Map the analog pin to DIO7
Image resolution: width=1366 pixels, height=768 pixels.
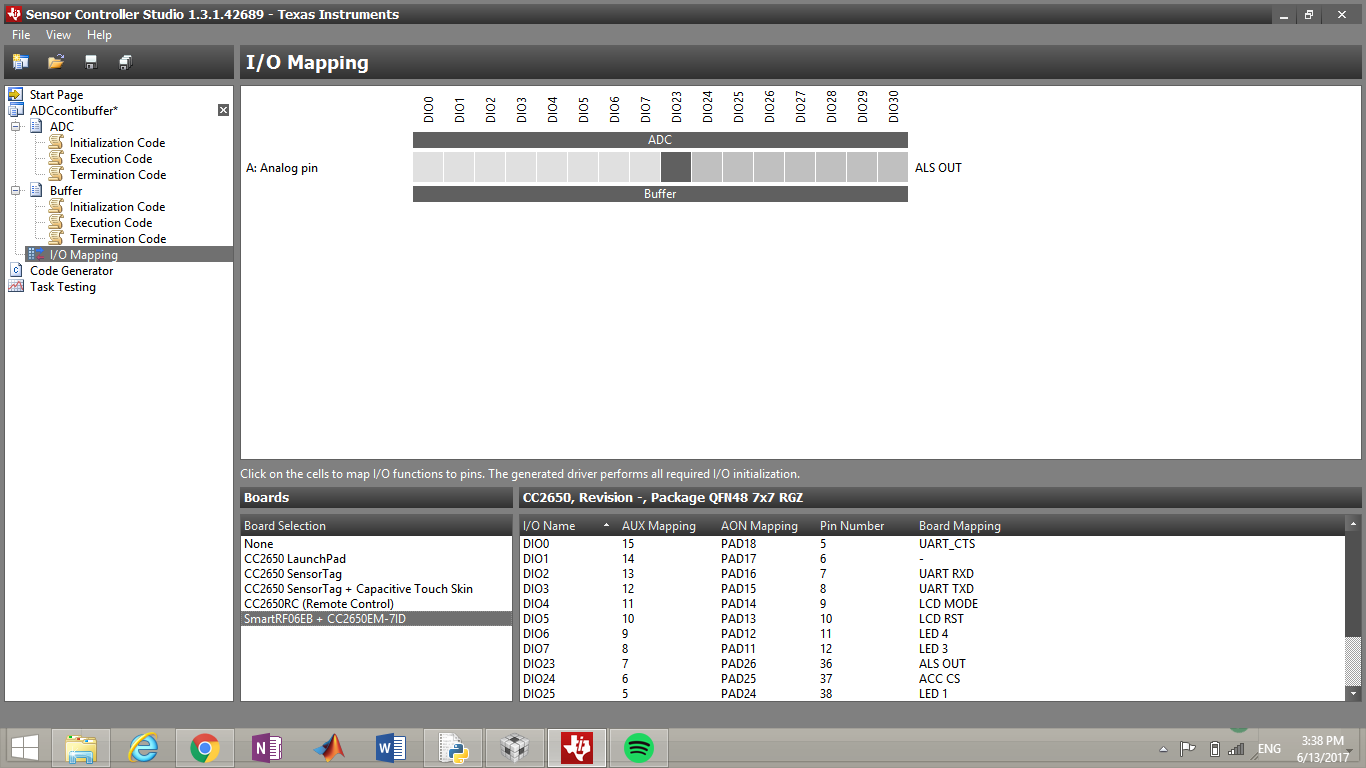click(x=645, y=167)
